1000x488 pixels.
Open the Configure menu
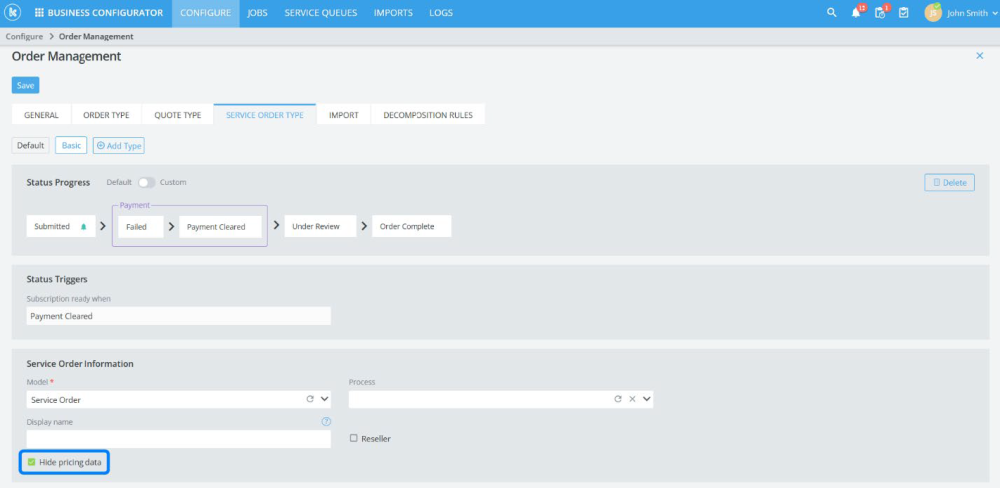point(205,13)
